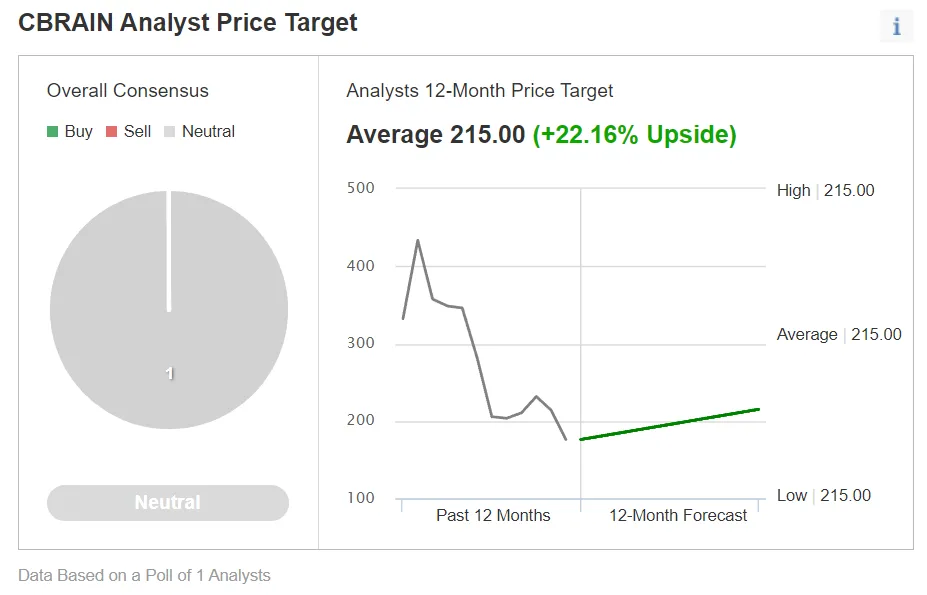Select the Past 12 Months axis label
This screenshot has height=595, width=927.
(493, 516)
